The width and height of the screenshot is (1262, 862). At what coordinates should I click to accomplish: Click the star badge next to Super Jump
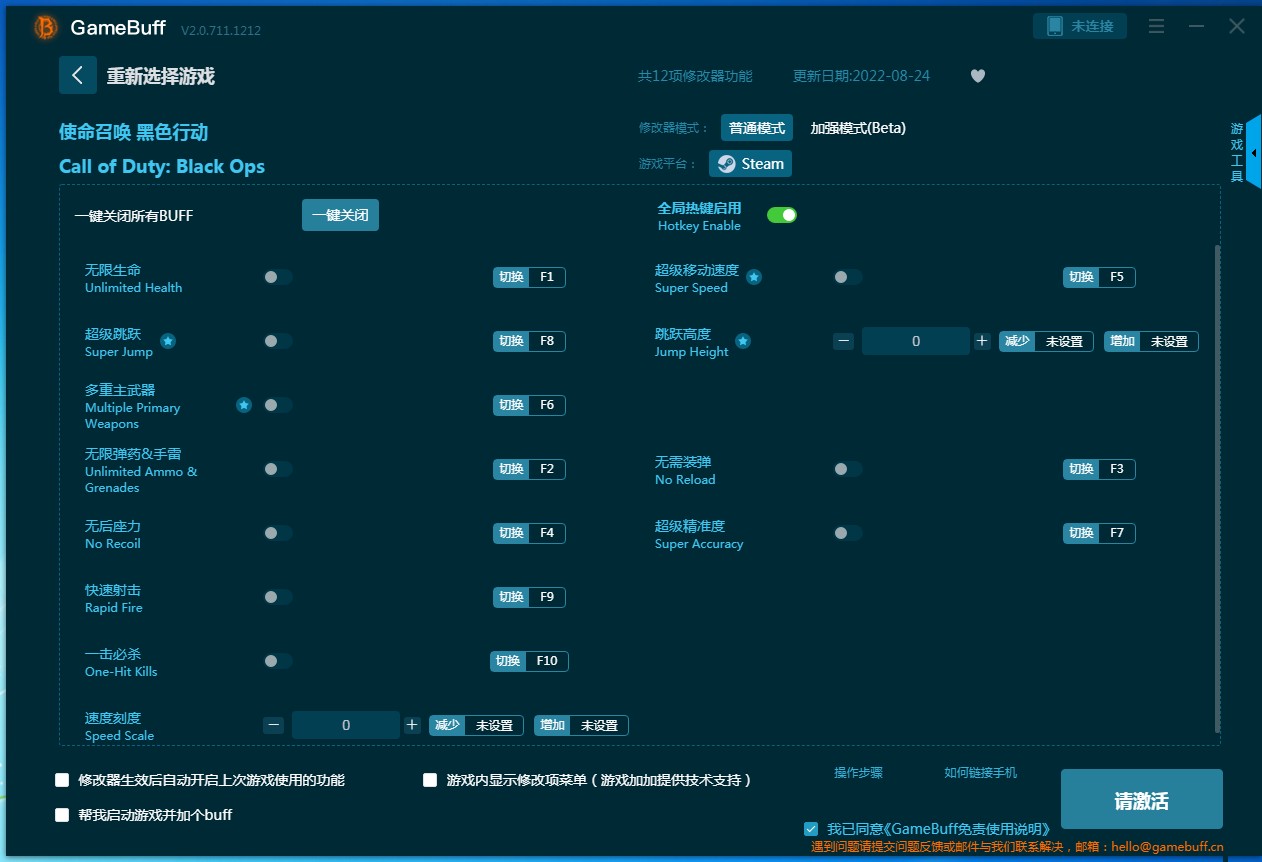[168, 341]
